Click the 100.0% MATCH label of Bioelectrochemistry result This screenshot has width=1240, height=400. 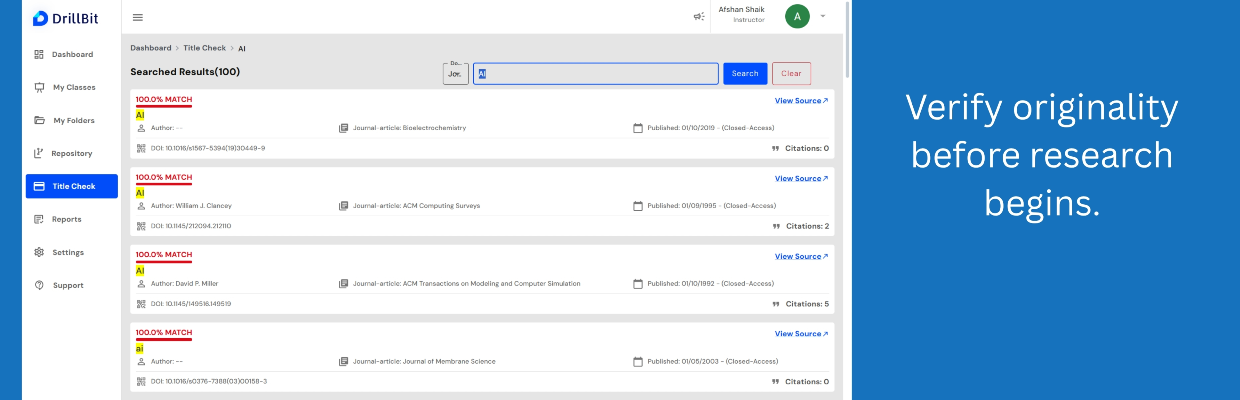[x=164, y=100]
